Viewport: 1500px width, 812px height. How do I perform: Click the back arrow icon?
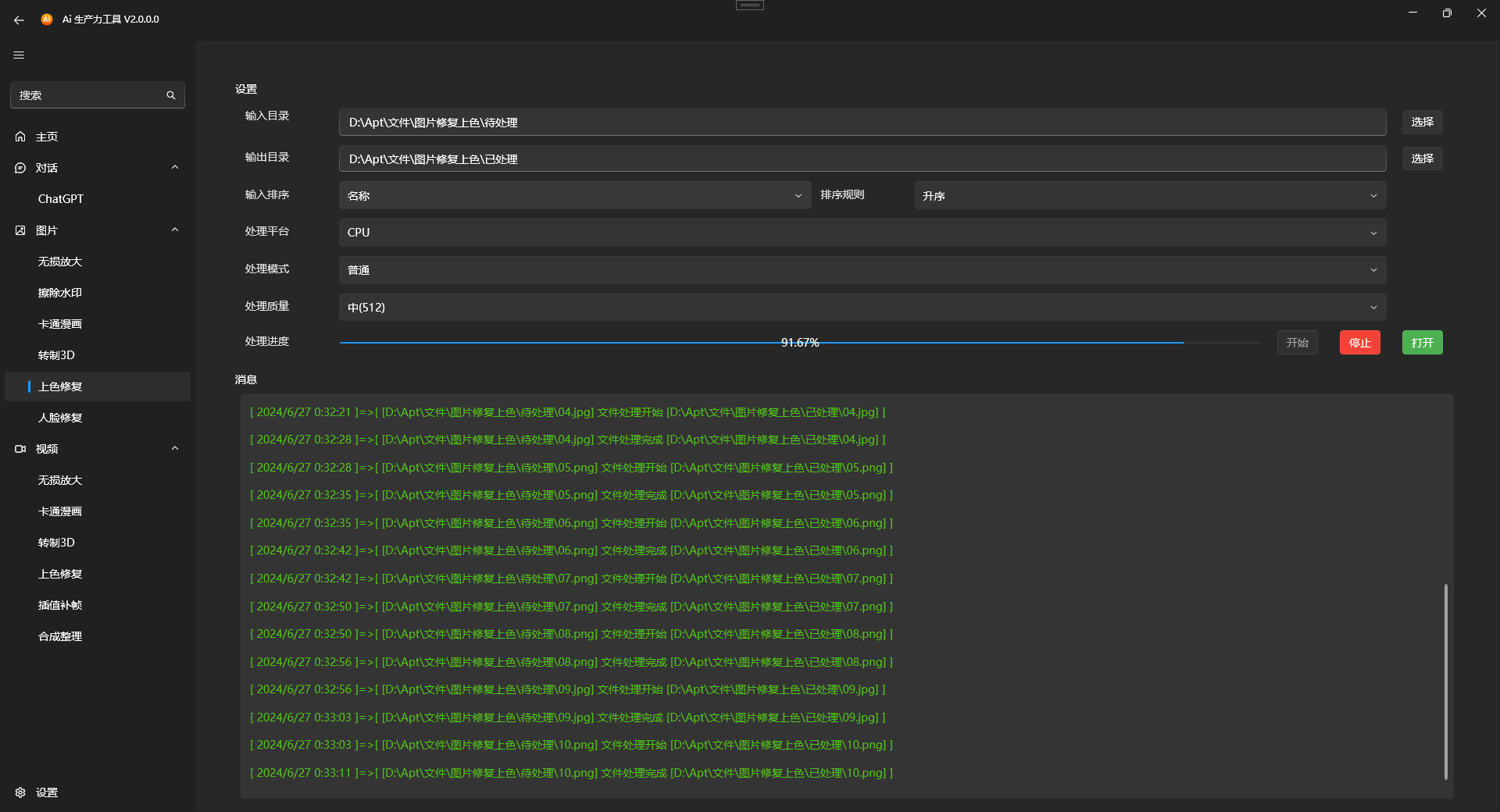[19, 20]
